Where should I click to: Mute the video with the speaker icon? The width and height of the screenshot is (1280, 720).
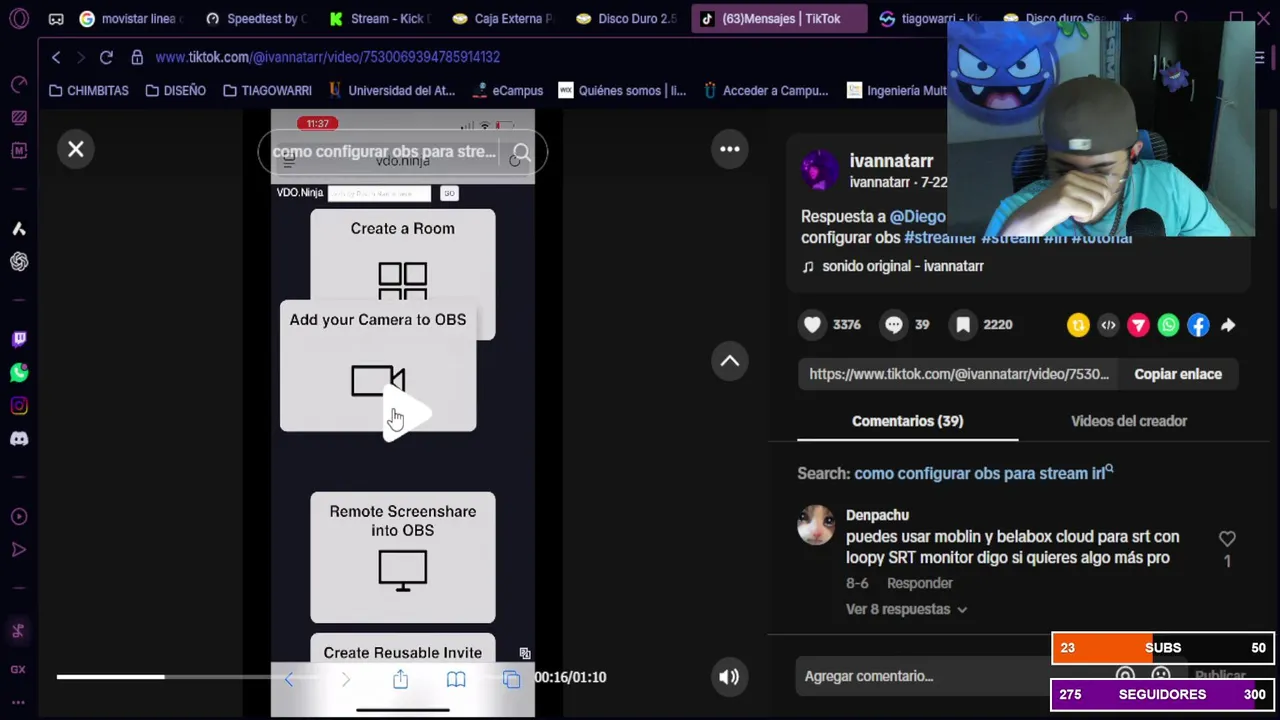click(729, 677)
